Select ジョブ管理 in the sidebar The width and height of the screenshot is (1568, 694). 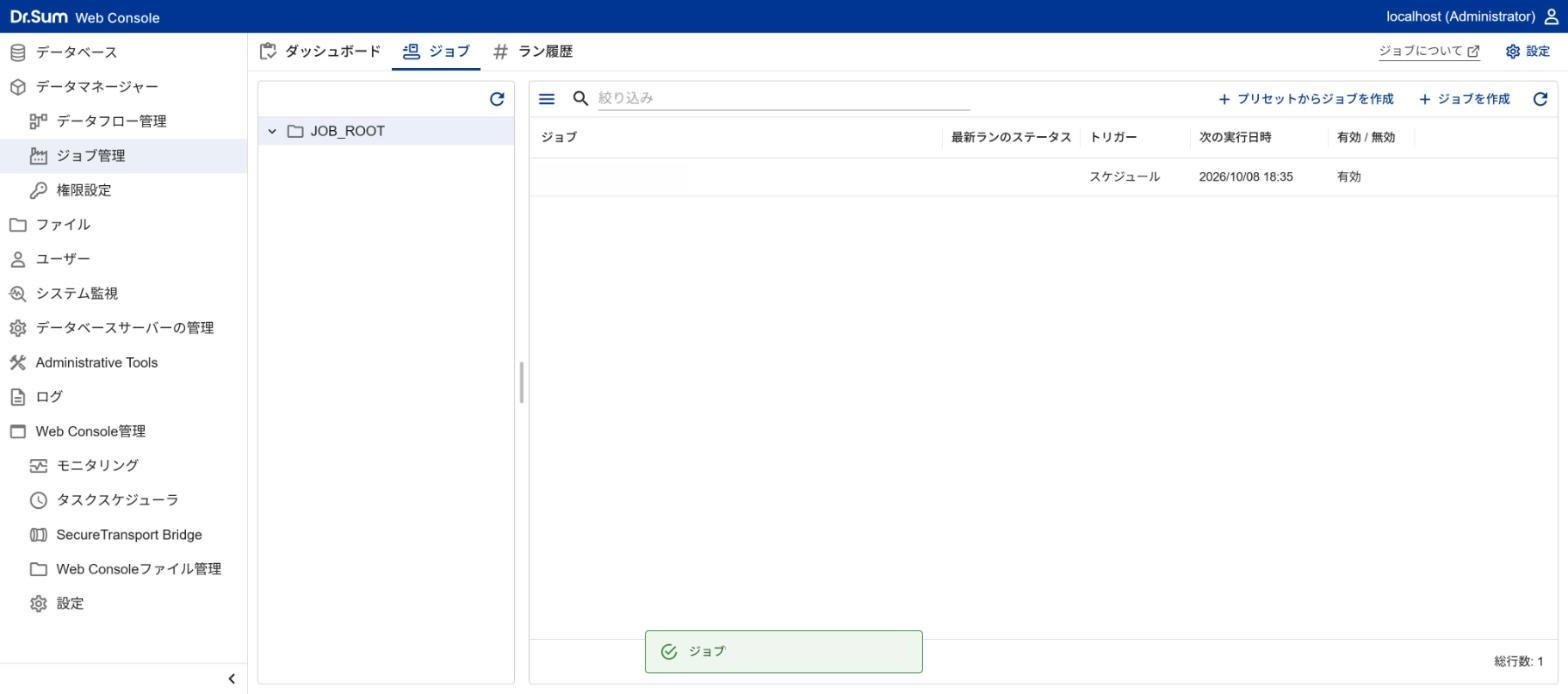coord(123,156)
